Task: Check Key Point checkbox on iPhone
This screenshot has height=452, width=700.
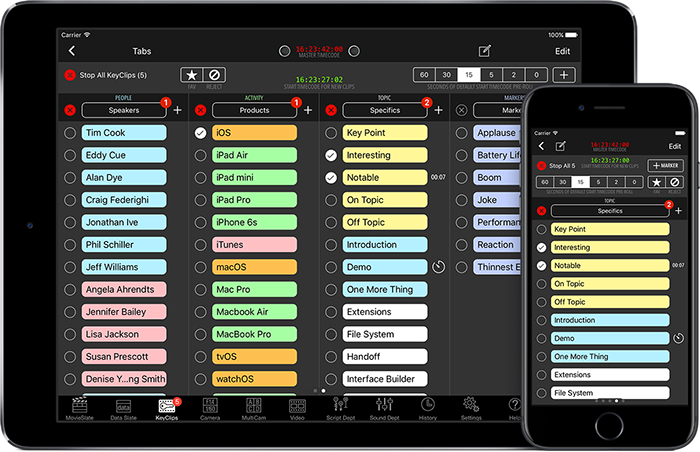Action: [x=542, y=229]
